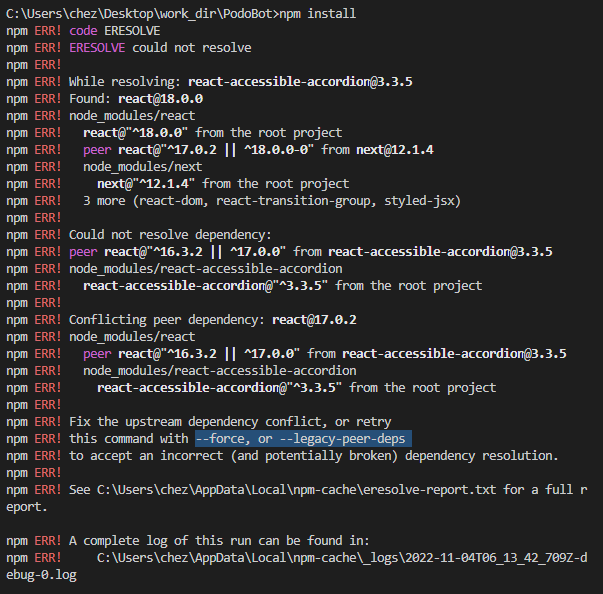The height and width of the screenshot is (594, 603).
Task: Click 'react@"^18.0.0" from the root project'
Action: [x=213, y=133]
